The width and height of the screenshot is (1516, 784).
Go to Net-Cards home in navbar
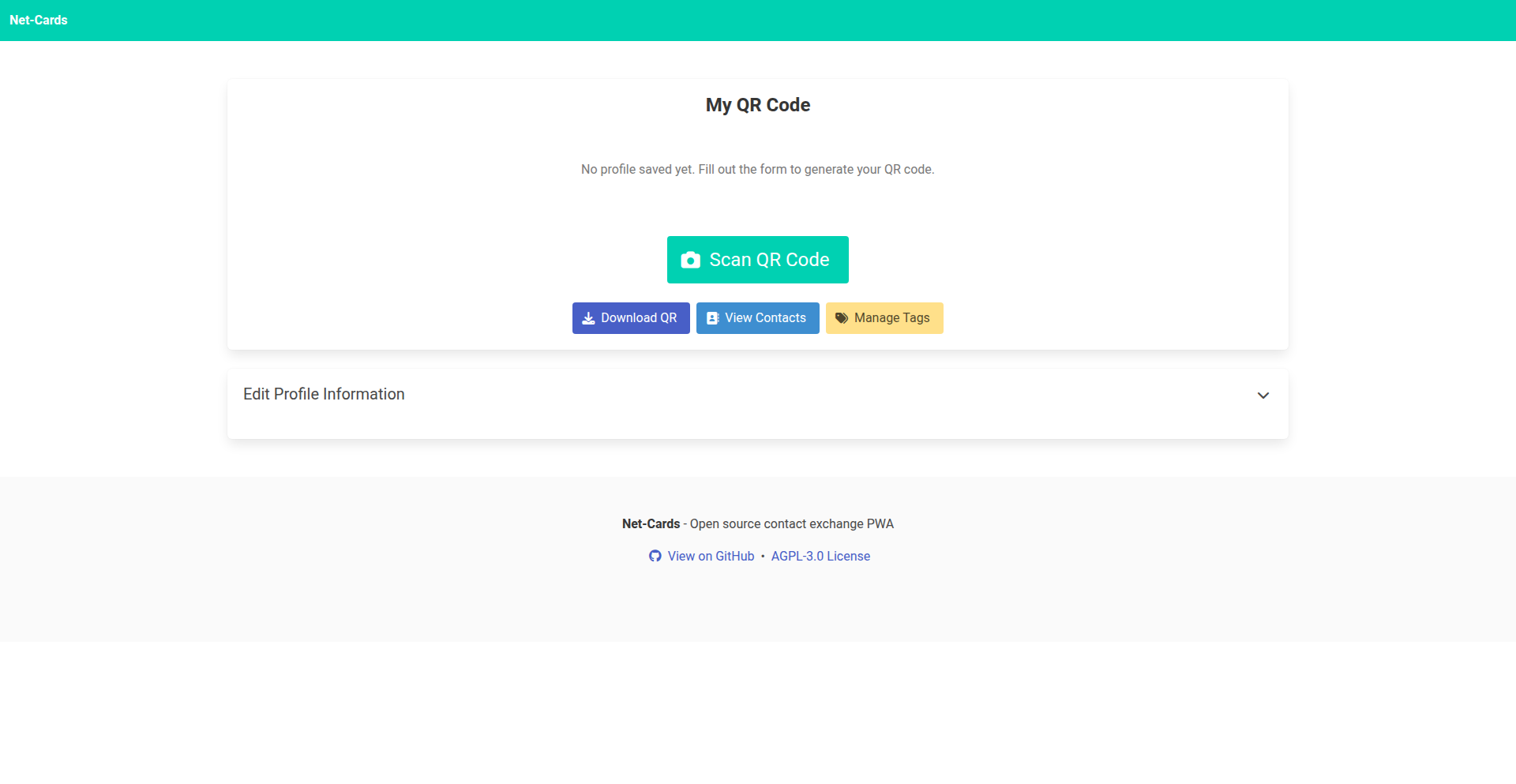click(x=39, y=20)
